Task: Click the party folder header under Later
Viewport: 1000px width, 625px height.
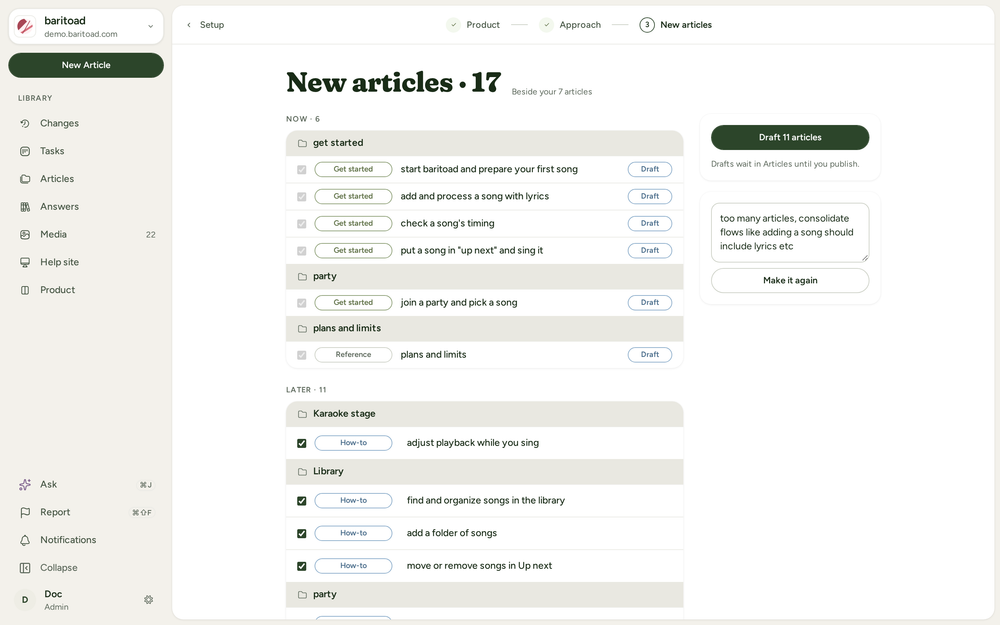Action: tap(485, 594)
